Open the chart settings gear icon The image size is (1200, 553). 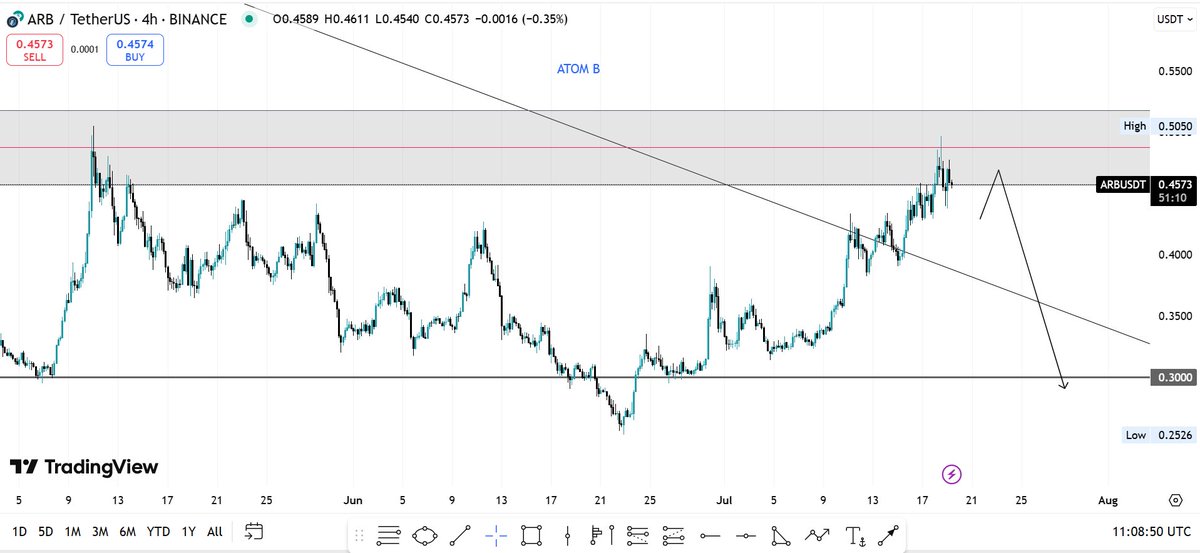point(1175,499)
